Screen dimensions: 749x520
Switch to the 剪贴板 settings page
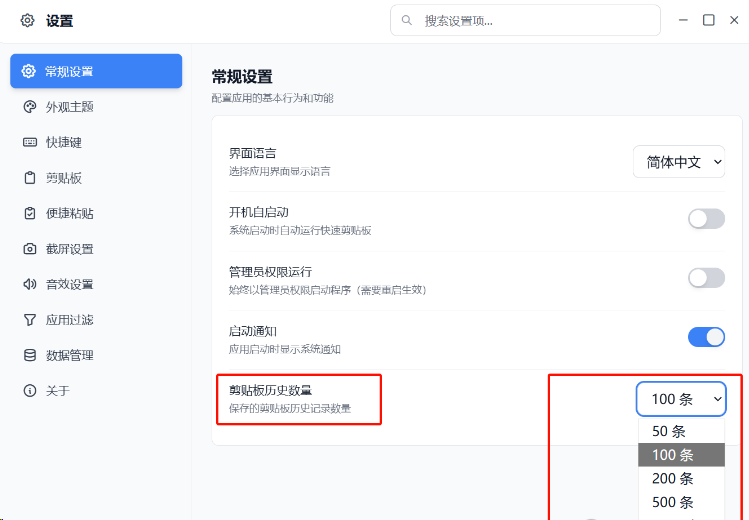click(96, 178)
